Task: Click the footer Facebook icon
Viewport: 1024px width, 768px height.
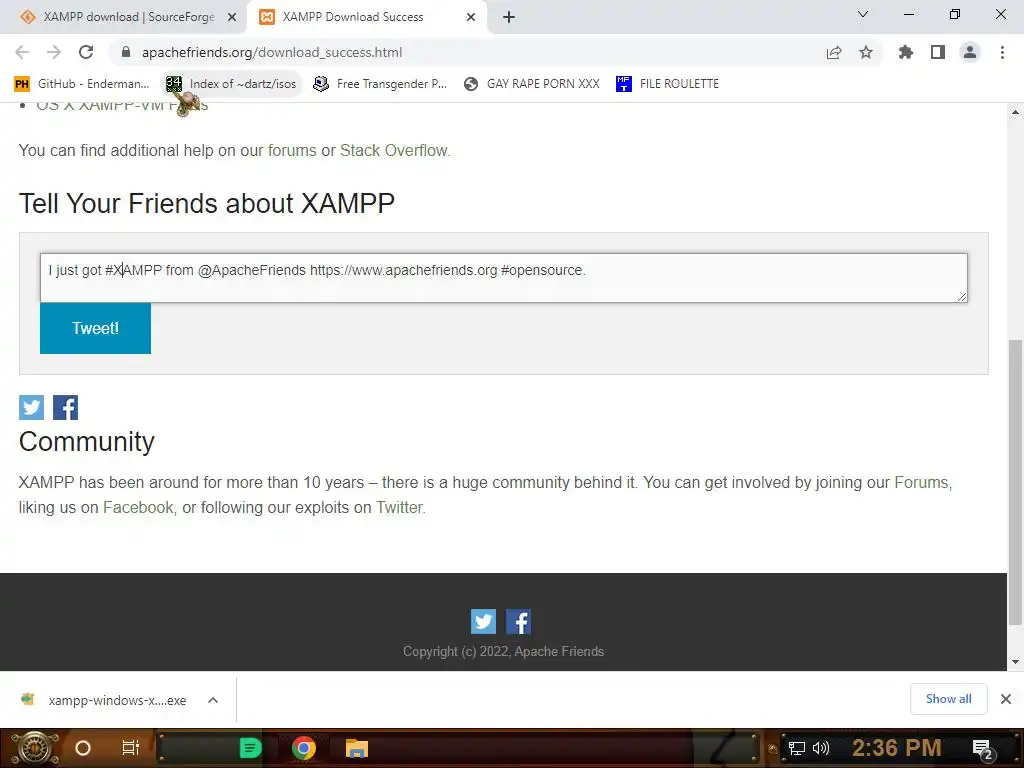Action: point(519,622)
